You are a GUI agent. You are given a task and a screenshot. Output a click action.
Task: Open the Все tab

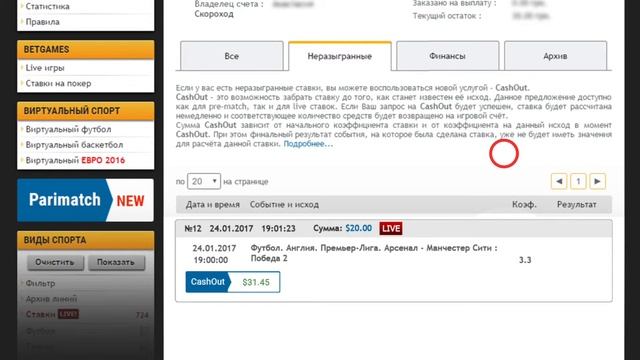(231, 56)
